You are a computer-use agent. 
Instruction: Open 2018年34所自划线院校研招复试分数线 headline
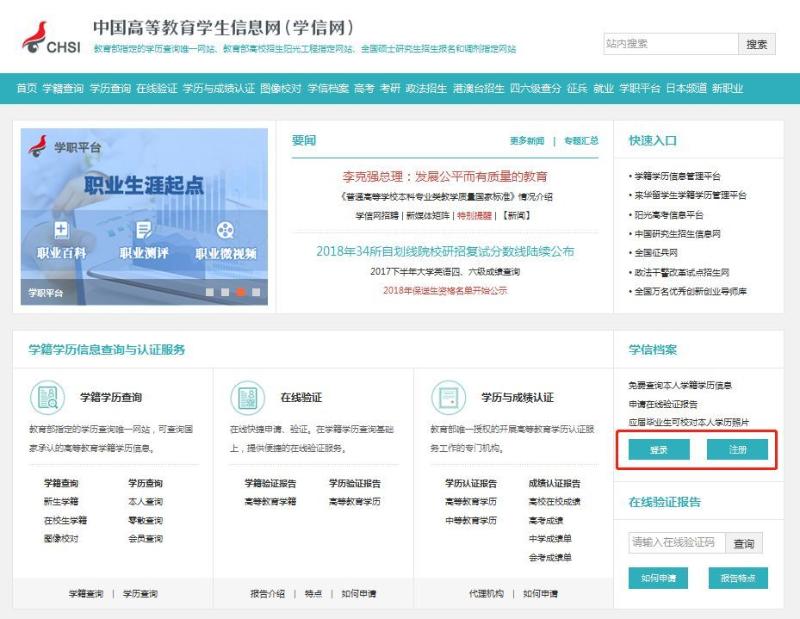(x=445, y=251)
